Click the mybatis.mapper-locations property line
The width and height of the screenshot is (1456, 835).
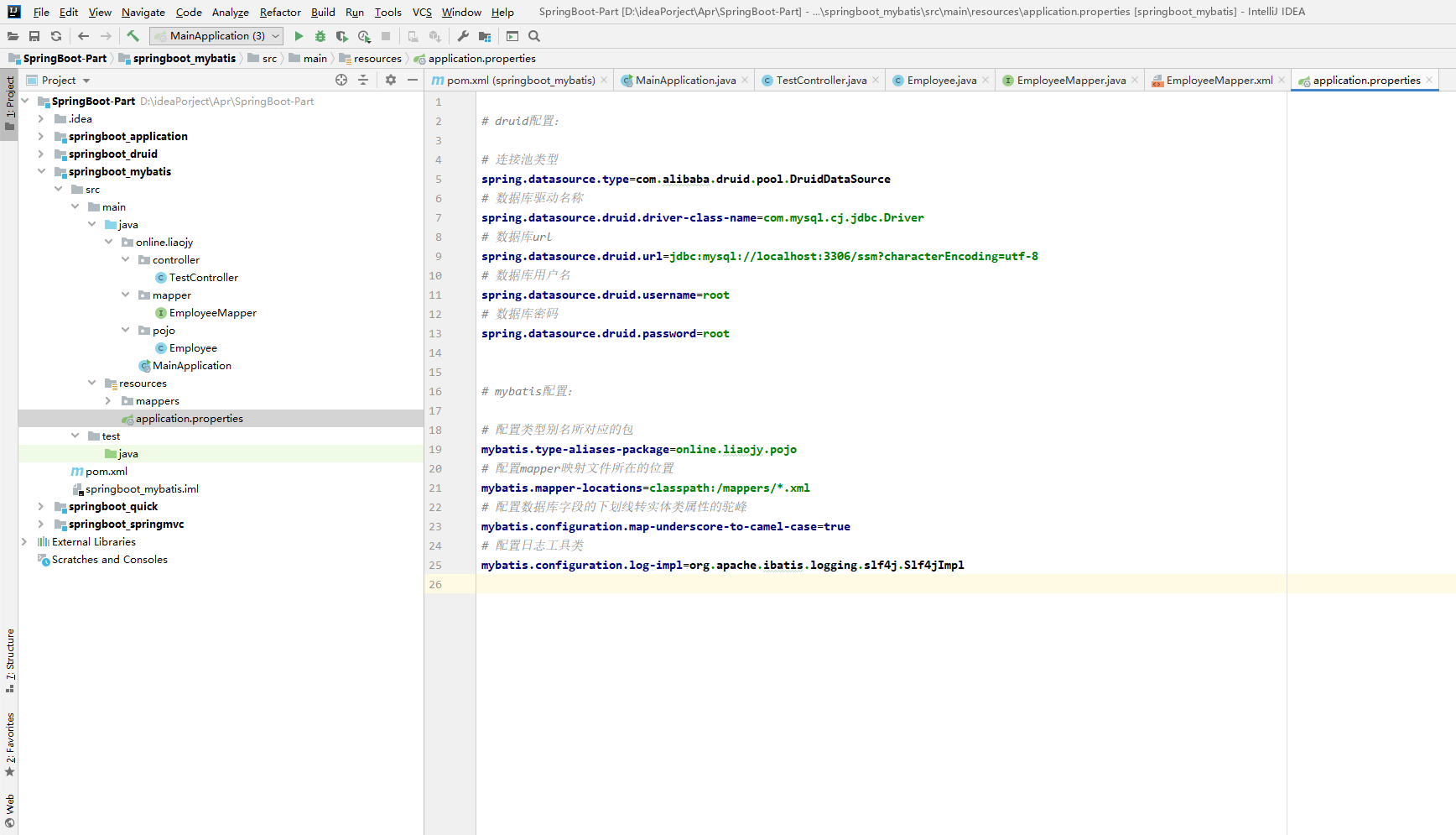coord(645,488)
